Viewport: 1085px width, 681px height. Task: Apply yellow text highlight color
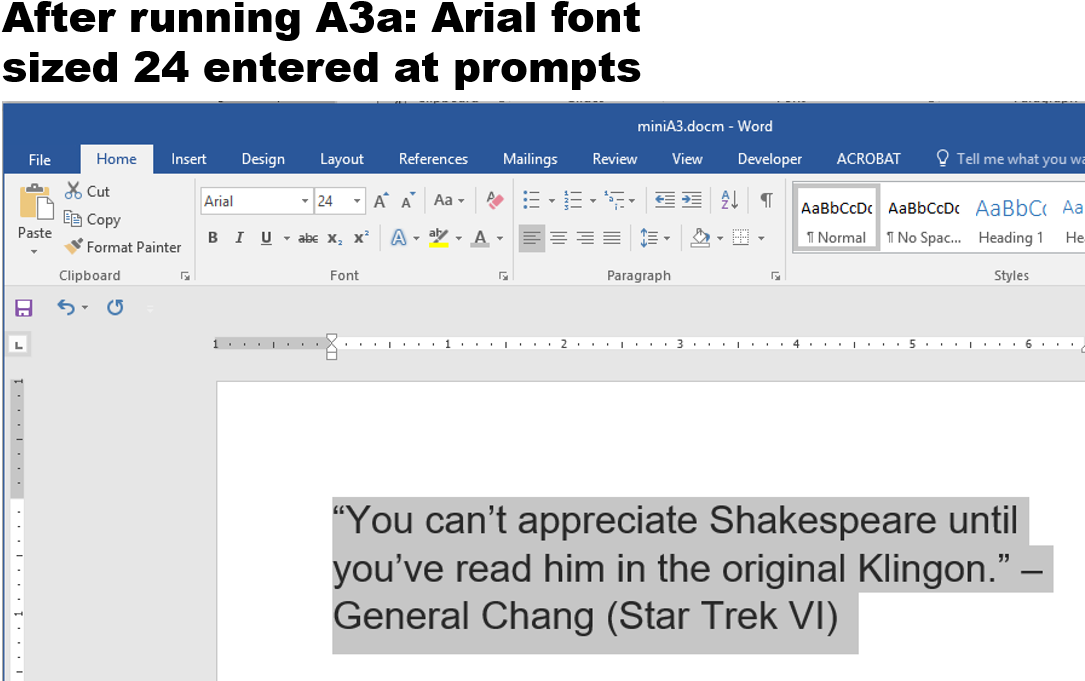[438, 238]
